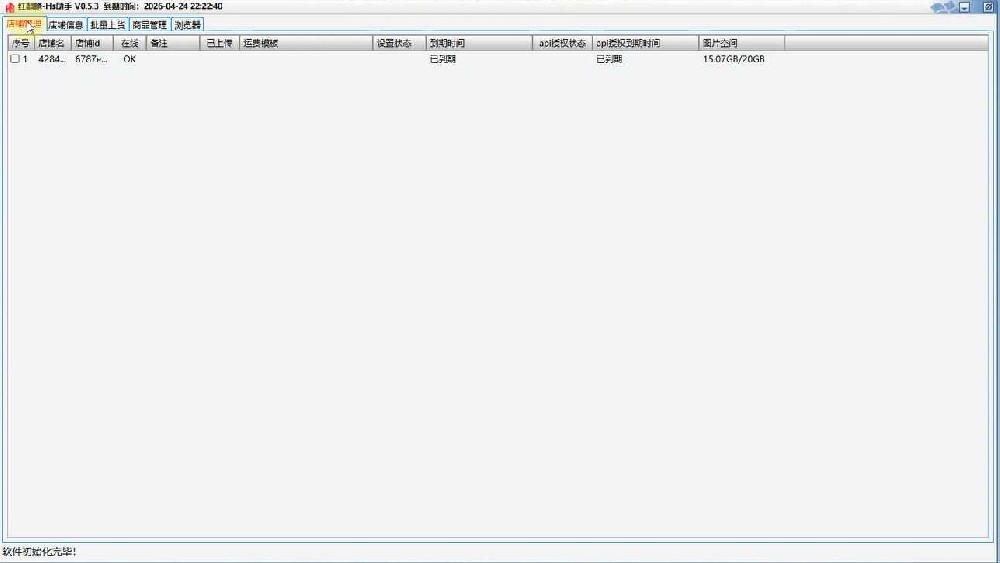
Task: Open the 店铺信息 tab
Action: [66, 25]
